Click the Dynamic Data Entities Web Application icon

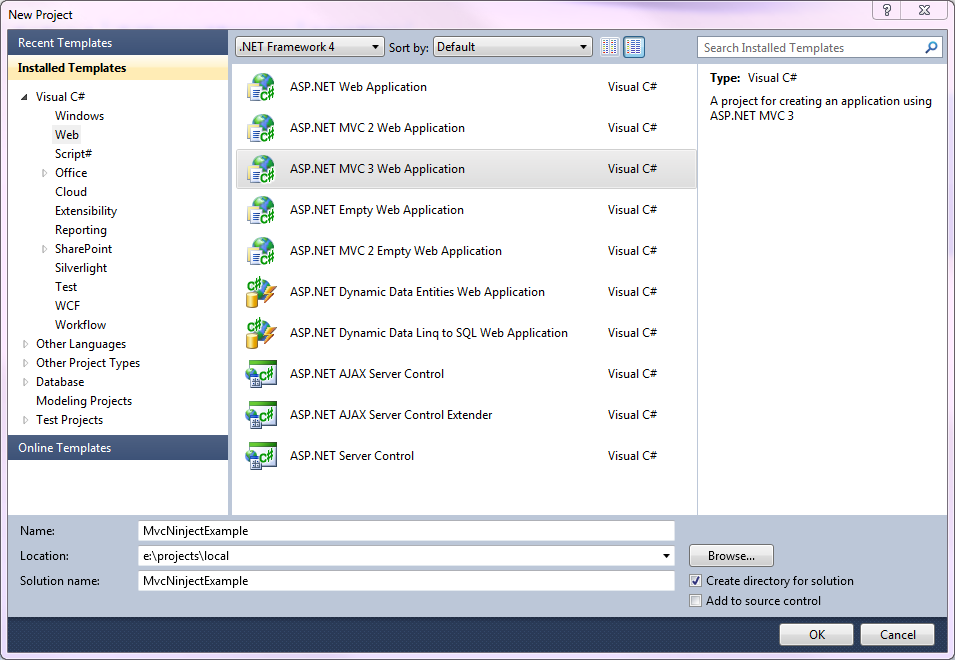coord(261,292)
